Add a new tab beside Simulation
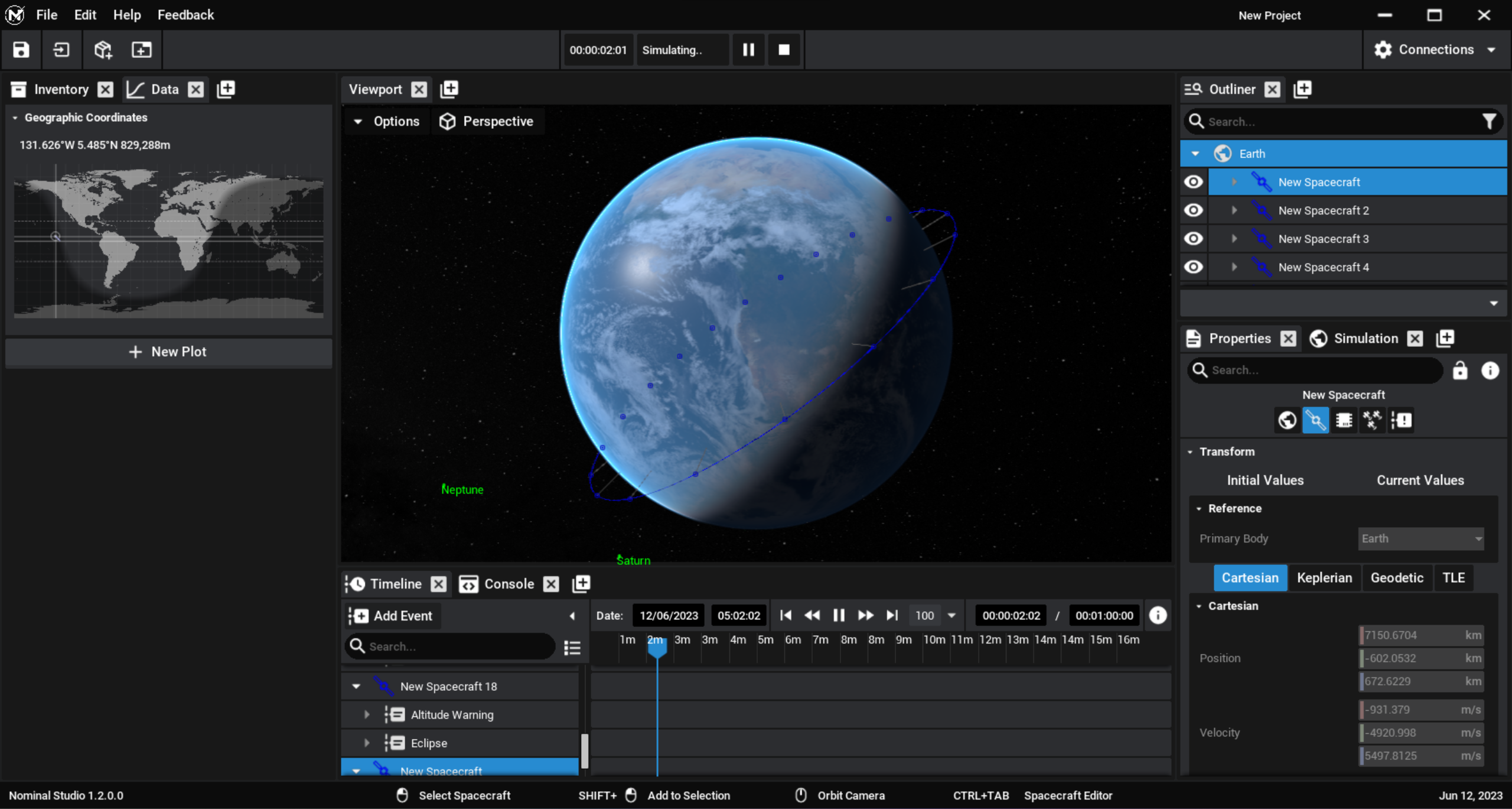Screen dimensions: 1512x809 tap(1445, 339)
